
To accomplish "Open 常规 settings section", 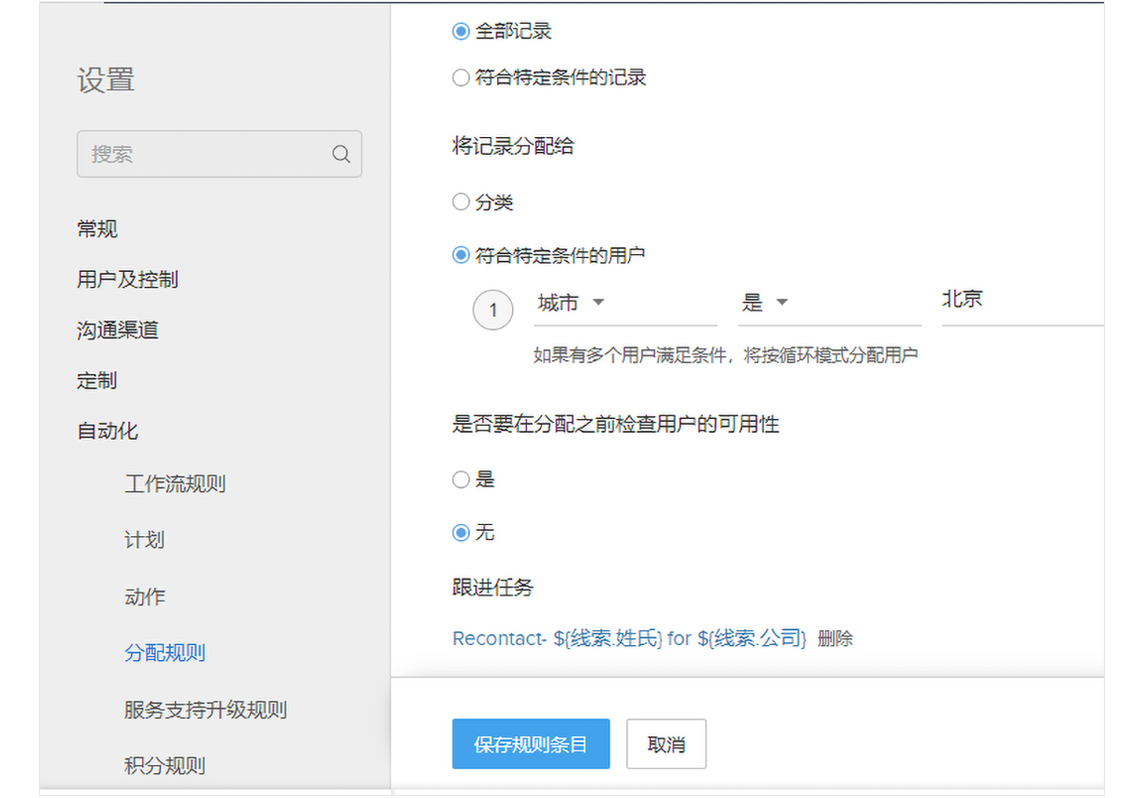I will point(97,229).
